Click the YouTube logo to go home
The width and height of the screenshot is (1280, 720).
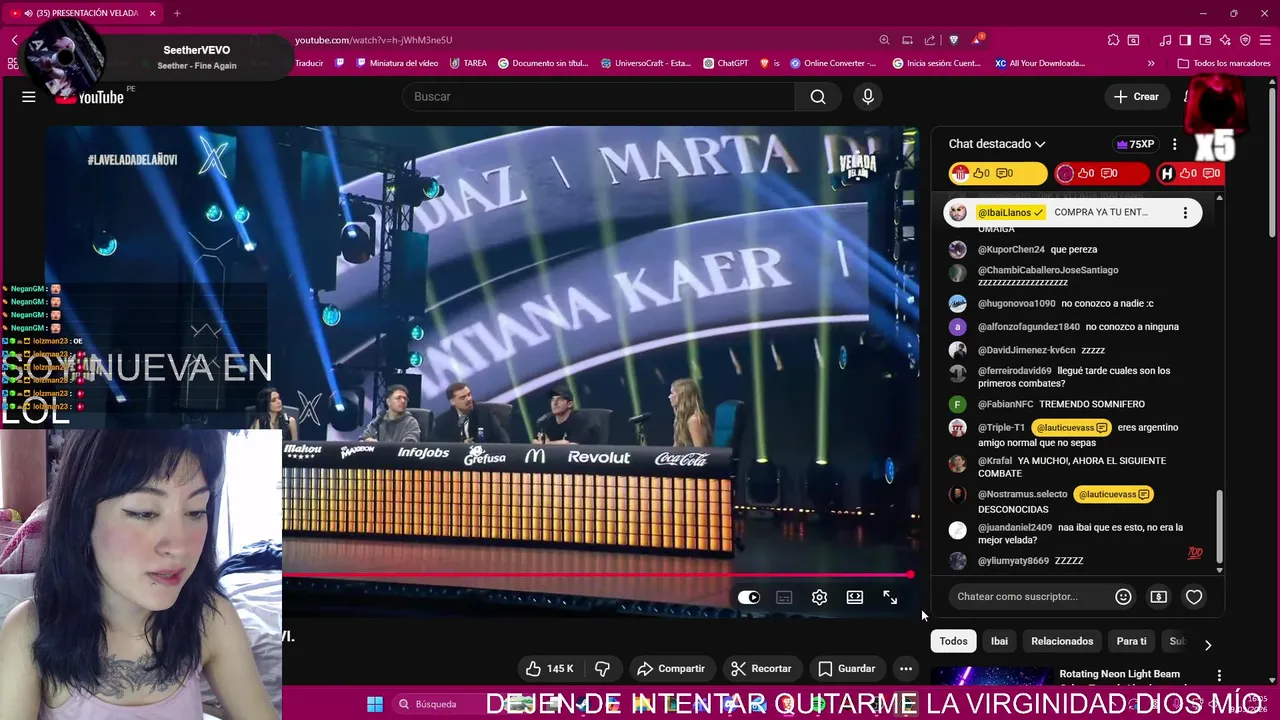pos(90,97)
